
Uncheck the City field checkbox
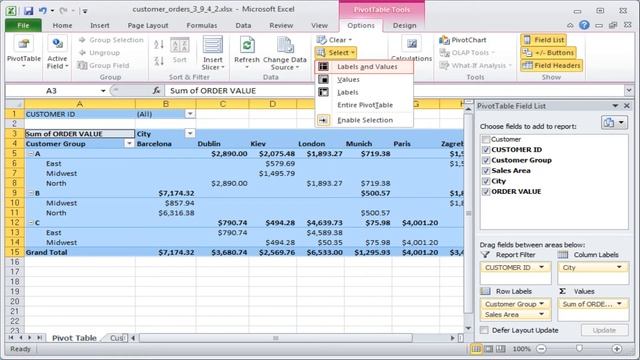pos(486,181)
